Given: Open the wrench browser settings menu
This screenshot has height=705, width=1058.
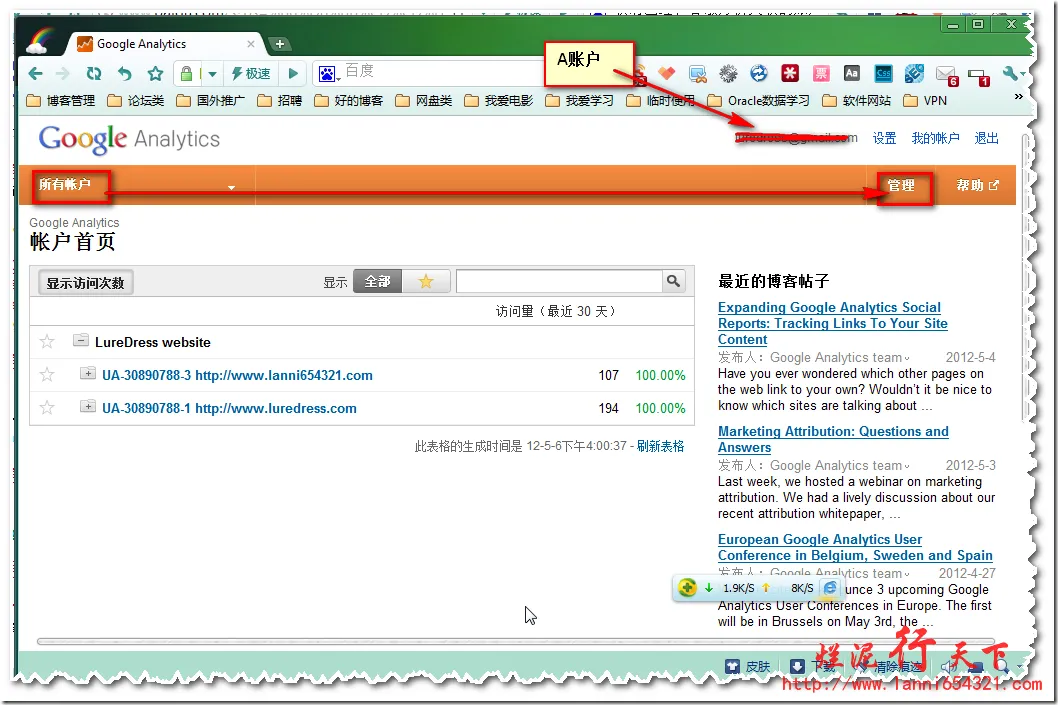Looking at the screenshot, I should (1011, 74).
